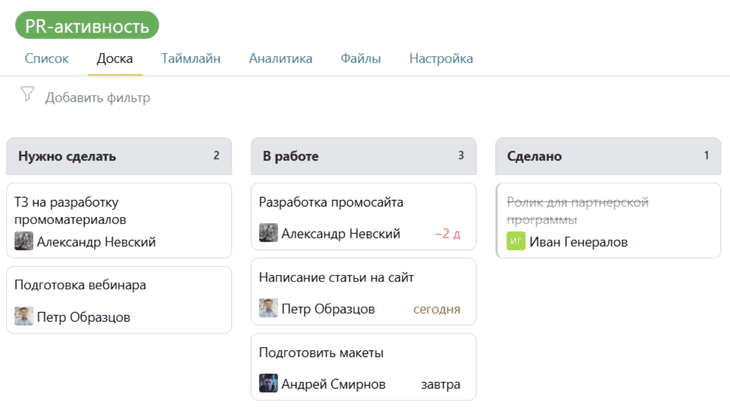Go to the Аналитика tab
The height and width of the screenshot is (414, 730).
pyautogui.click(x=280, y=59)
